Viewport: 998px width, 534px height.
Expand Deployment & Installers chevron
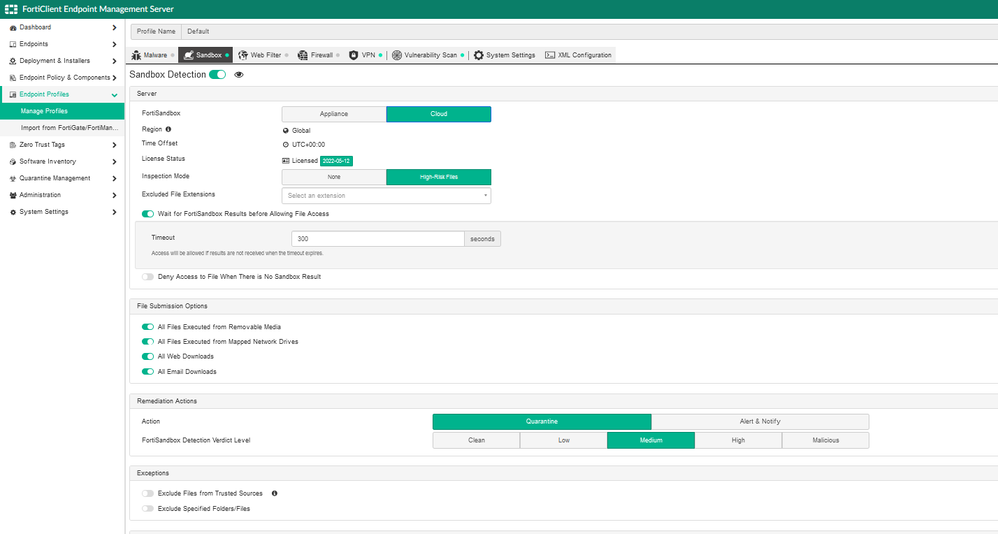pyautogui.click(x=115, y=61)
